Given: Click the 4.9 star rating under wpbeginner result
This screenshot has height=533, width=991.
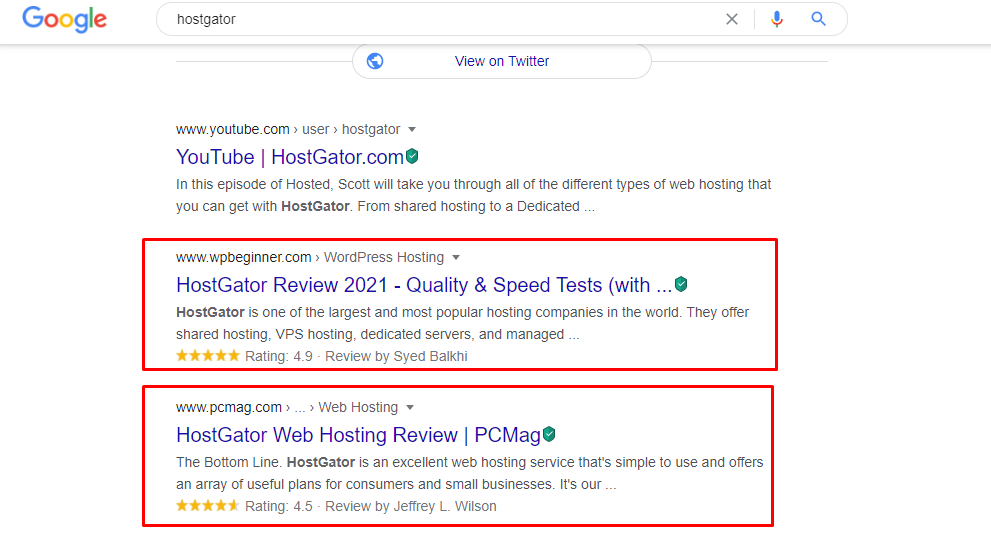Looking at the screenshot, I should (x=208, y=356).
